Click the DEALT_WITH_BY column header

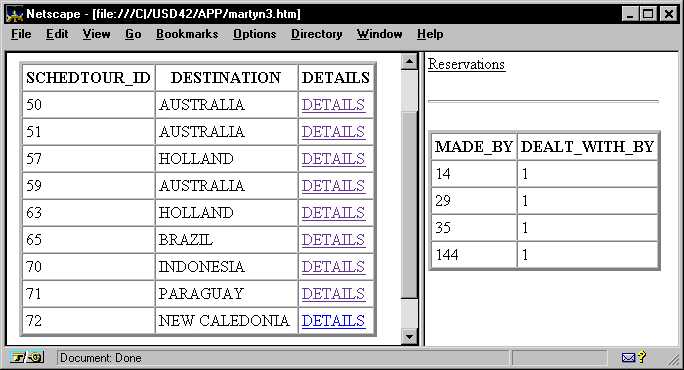pos(587,147)
